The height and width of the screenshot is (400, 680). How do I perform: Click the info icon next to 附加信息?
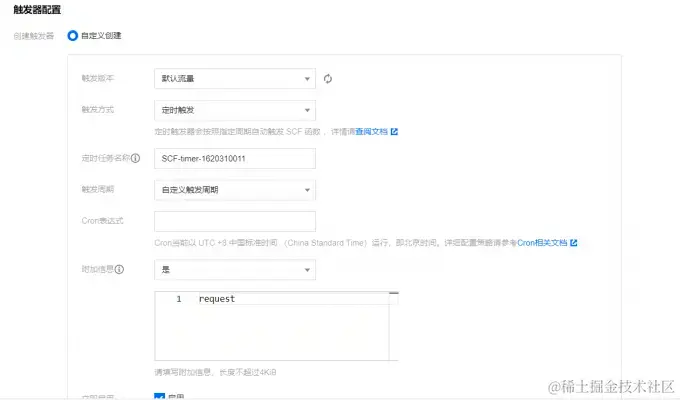click(119, 269)
